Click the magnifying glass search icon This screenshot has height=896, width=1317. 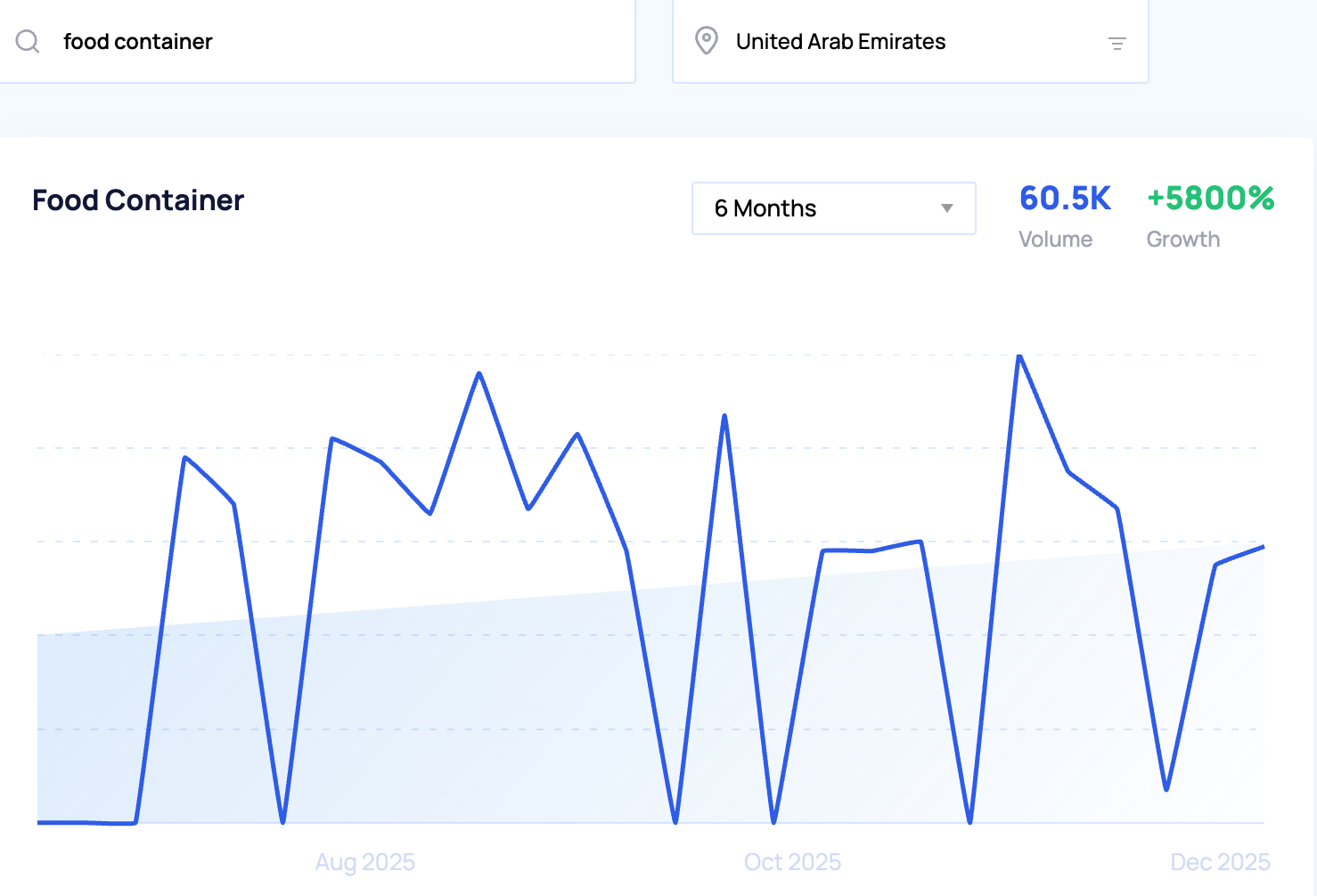click(x=28, y=42)
